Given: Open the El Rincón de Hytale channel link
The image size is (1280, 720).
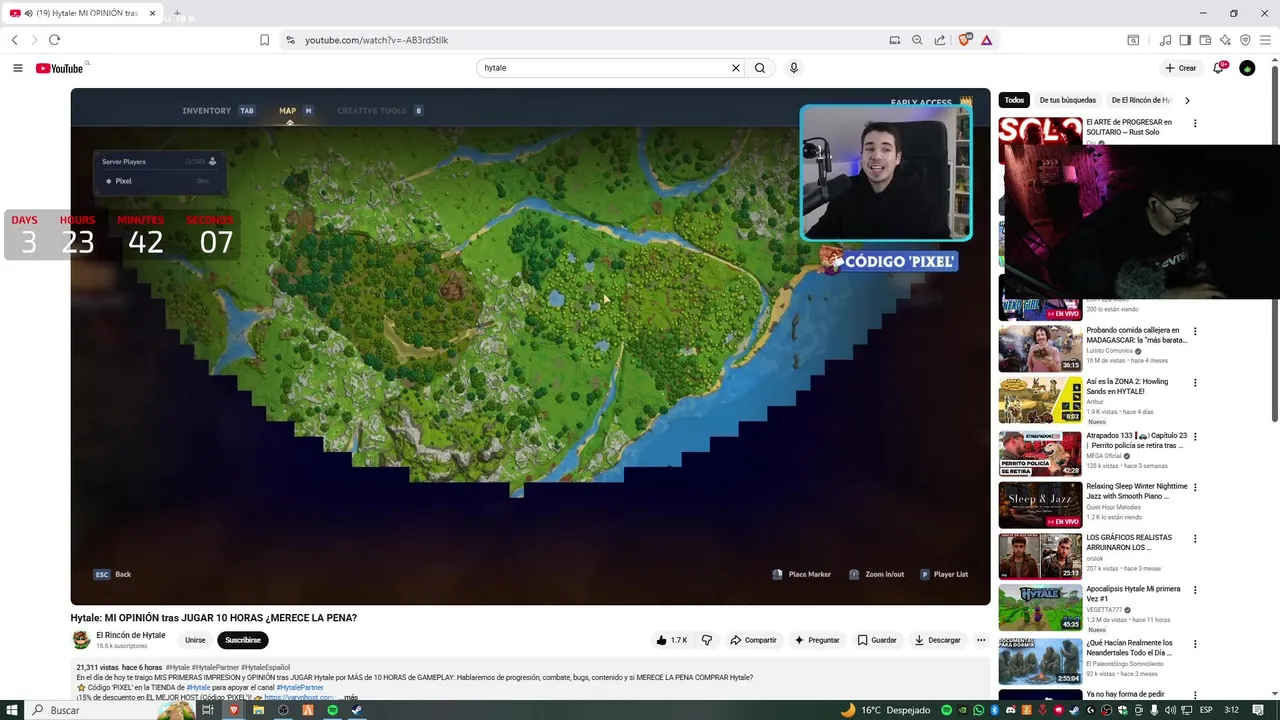Looking at the screenshot, I should point(131,635).
